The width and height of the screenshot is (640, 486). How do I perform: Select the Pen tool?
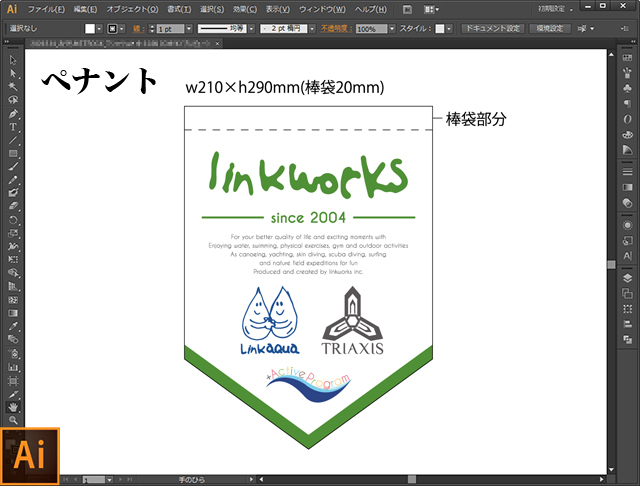(x=13, y=113)
